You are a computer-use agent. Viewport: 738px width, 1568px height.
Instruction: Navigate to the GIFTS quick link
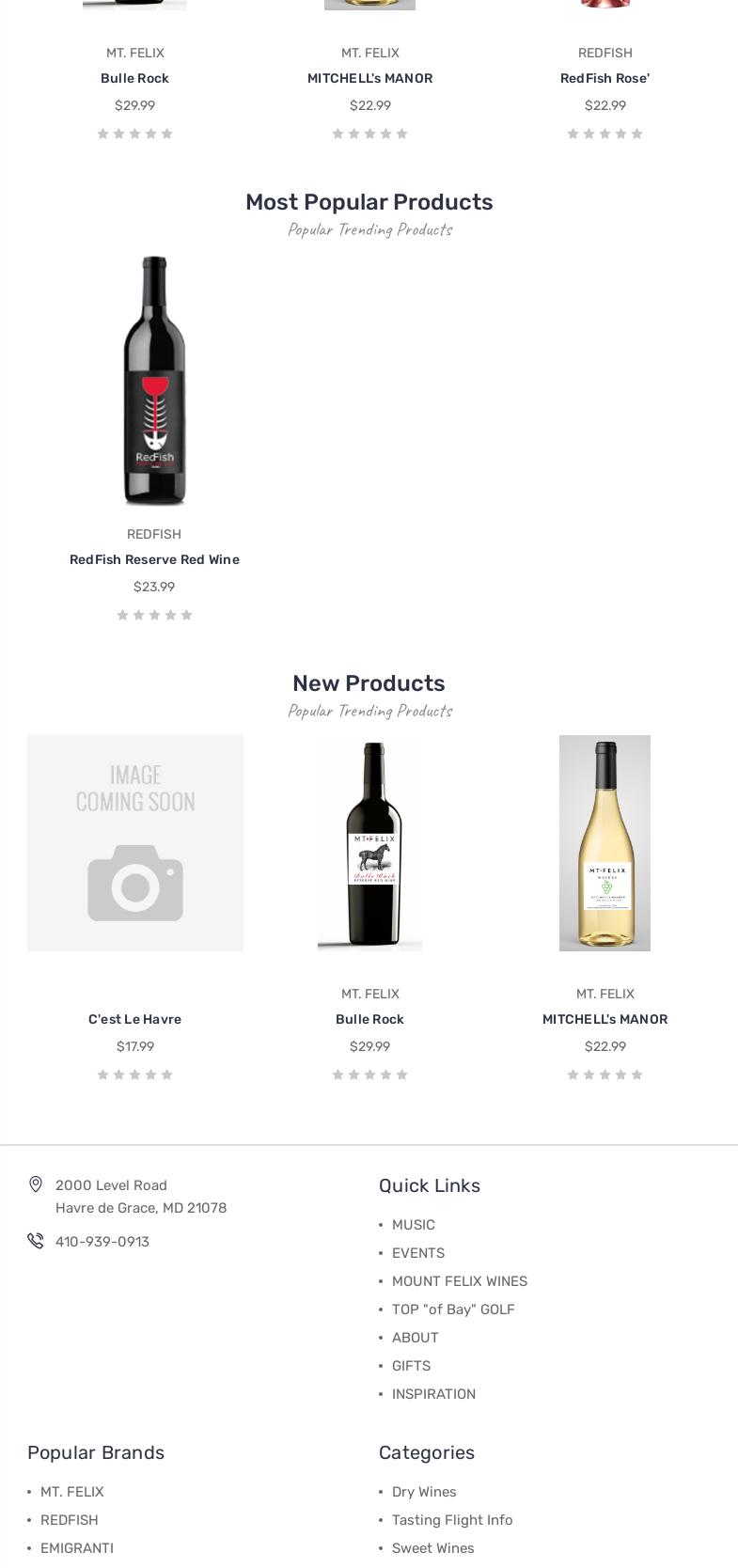[411, 1366]
